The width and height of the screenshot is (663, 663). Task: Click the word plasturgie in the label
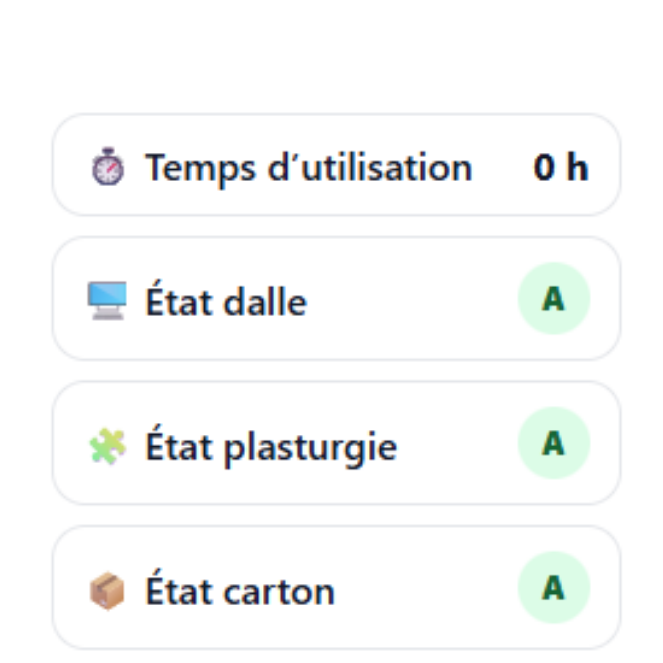(x=309, y=447)
